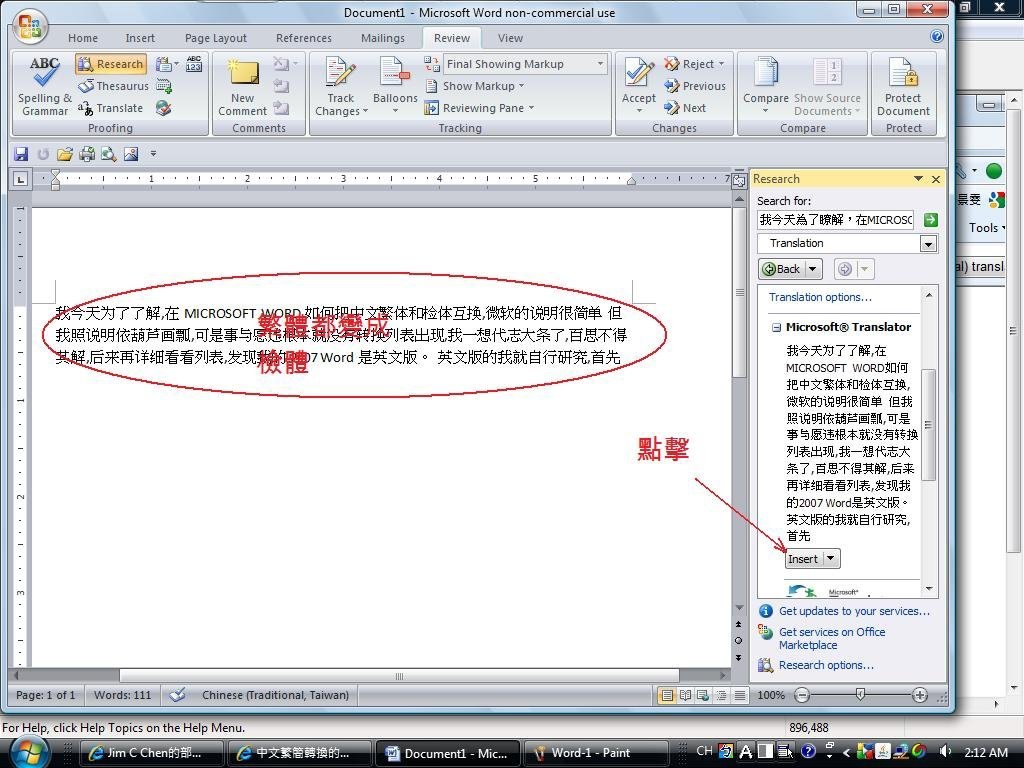Select the Mailings tab

click(x=383, y=38)
